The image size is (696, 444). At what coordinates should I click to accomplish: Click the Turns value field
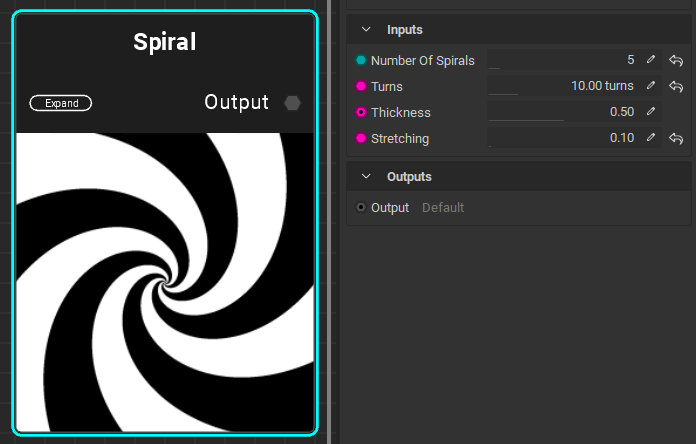click(x=562, y=86)
